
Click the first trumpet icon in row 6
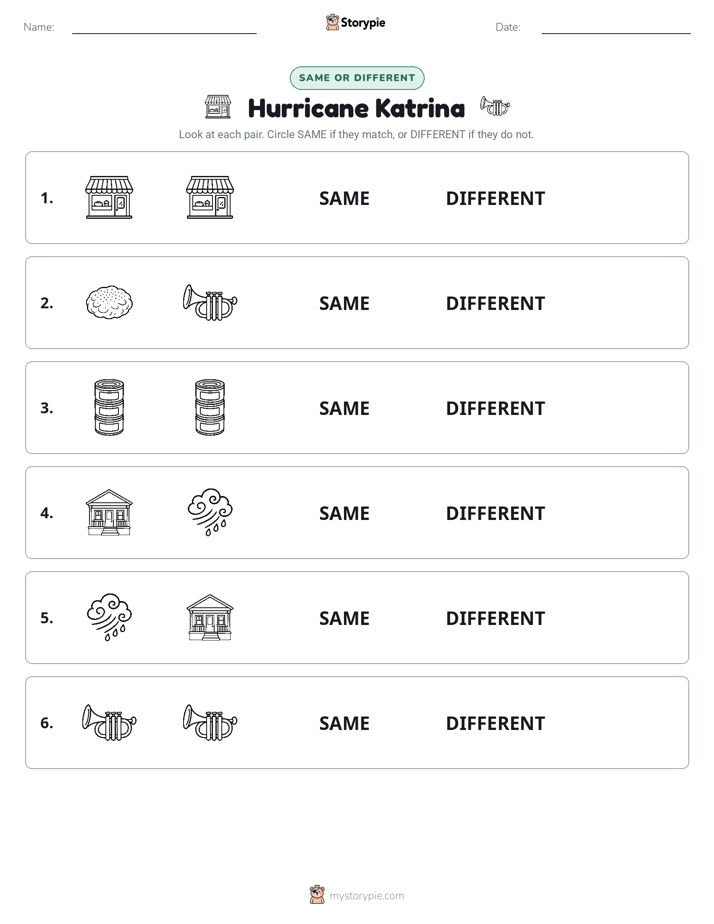(109, 722)
